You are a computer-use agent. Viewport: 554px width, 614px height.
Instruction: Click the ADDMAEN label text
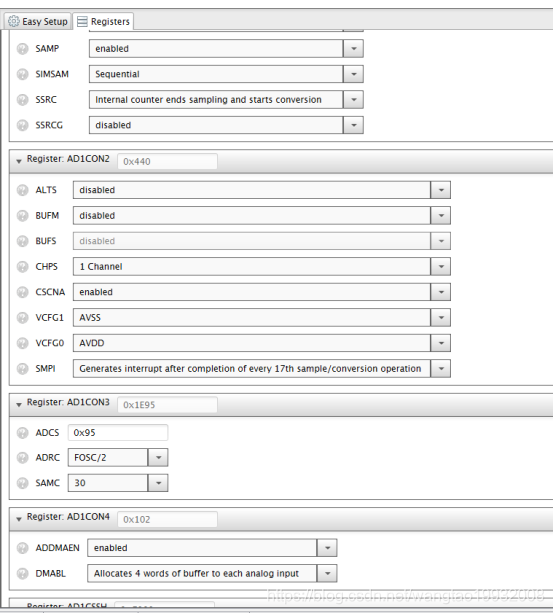click(x=57, y=548)
